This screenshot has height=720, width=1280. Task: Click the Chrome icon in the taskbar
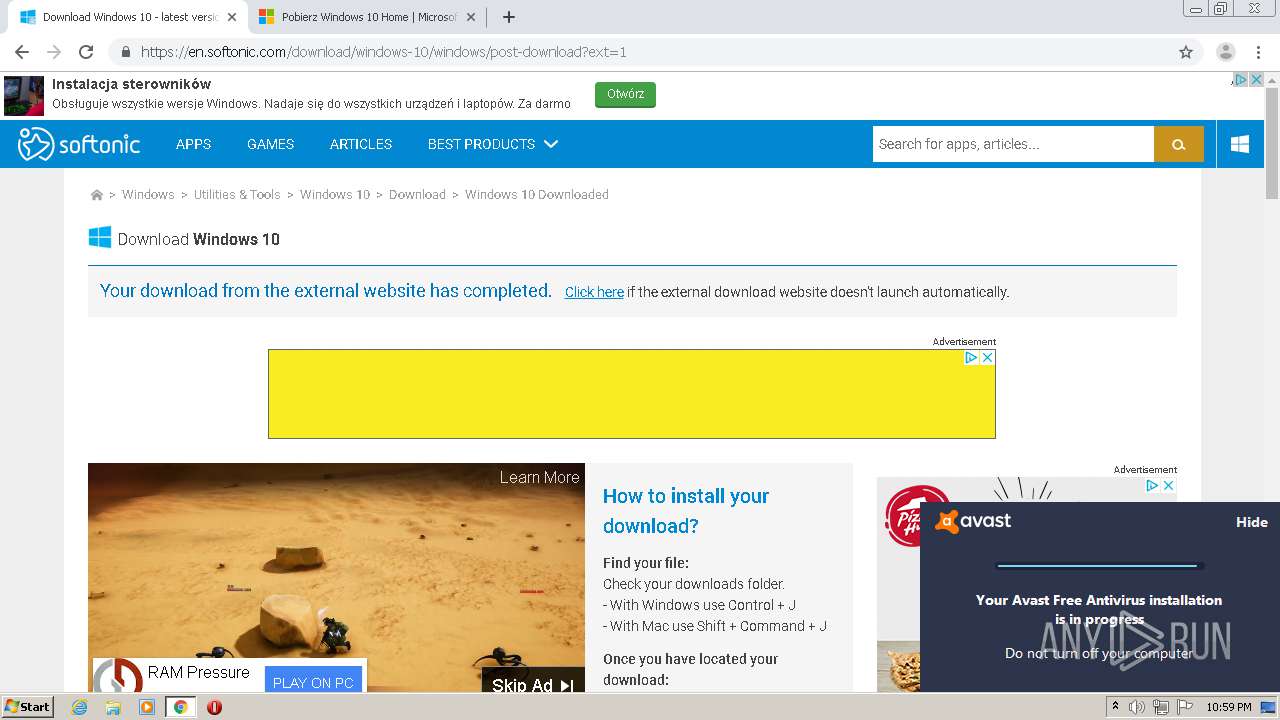click(x=180, y=707)
